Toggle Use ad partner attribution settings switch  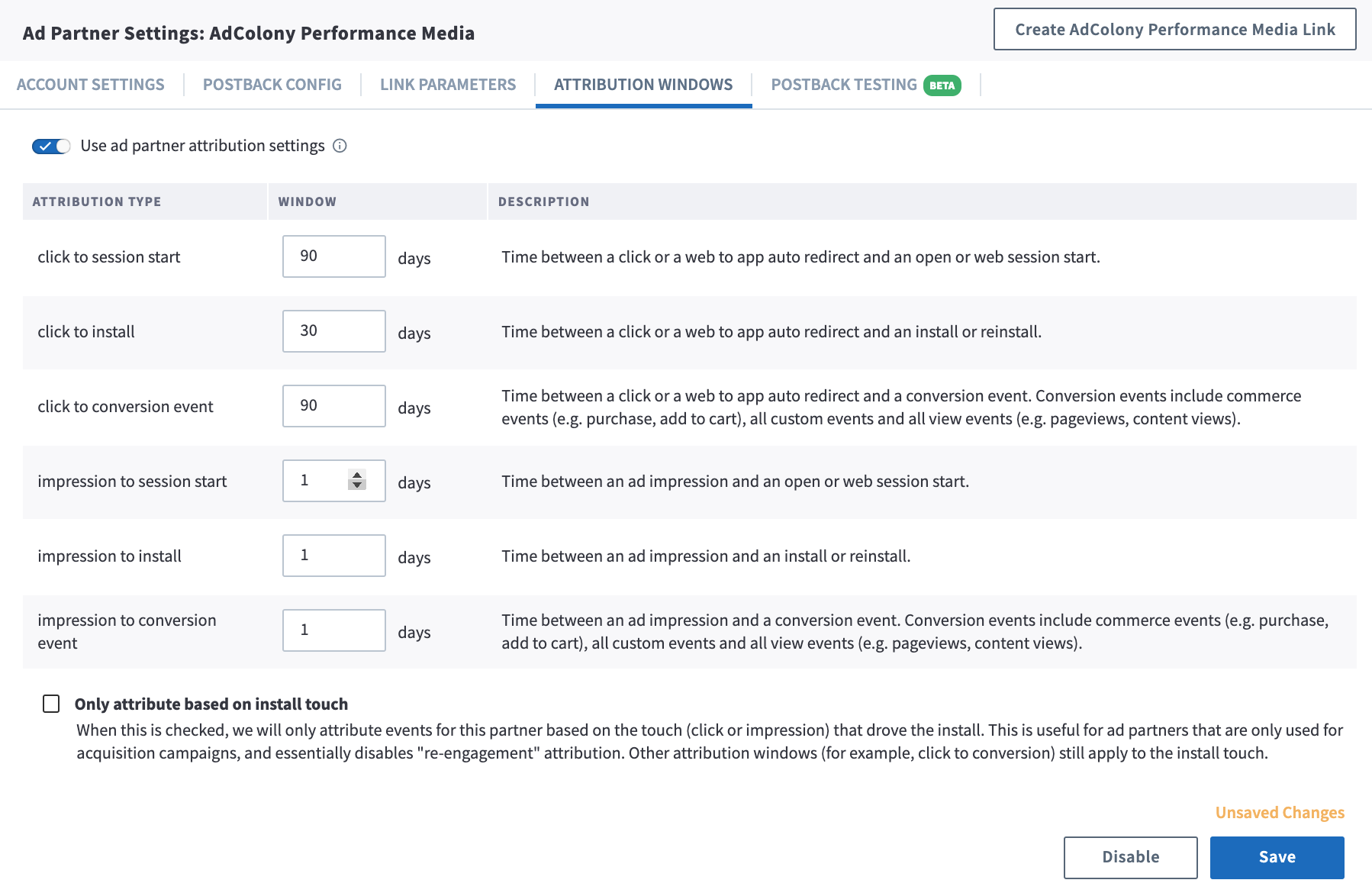(51, 146)
